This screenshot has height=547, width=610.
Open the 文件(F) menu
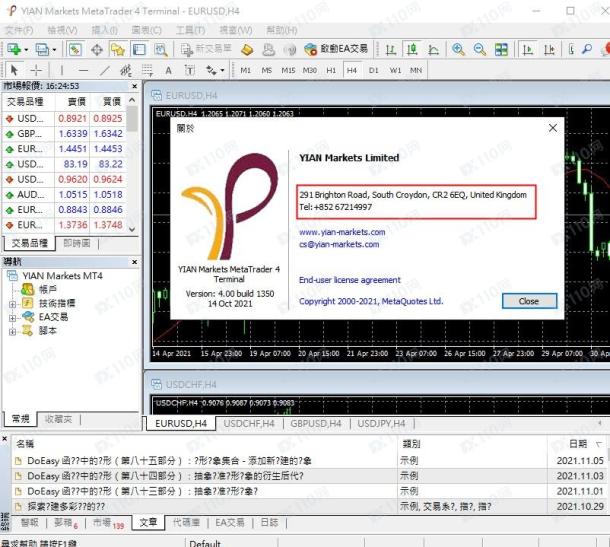19,30
